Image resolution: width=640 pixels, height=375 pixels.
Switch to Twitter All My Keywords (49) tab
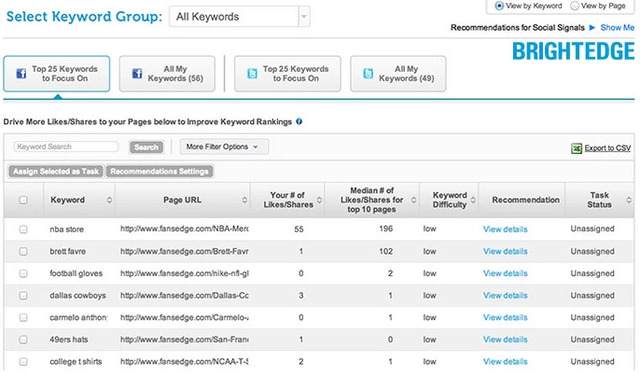point(398,74)
